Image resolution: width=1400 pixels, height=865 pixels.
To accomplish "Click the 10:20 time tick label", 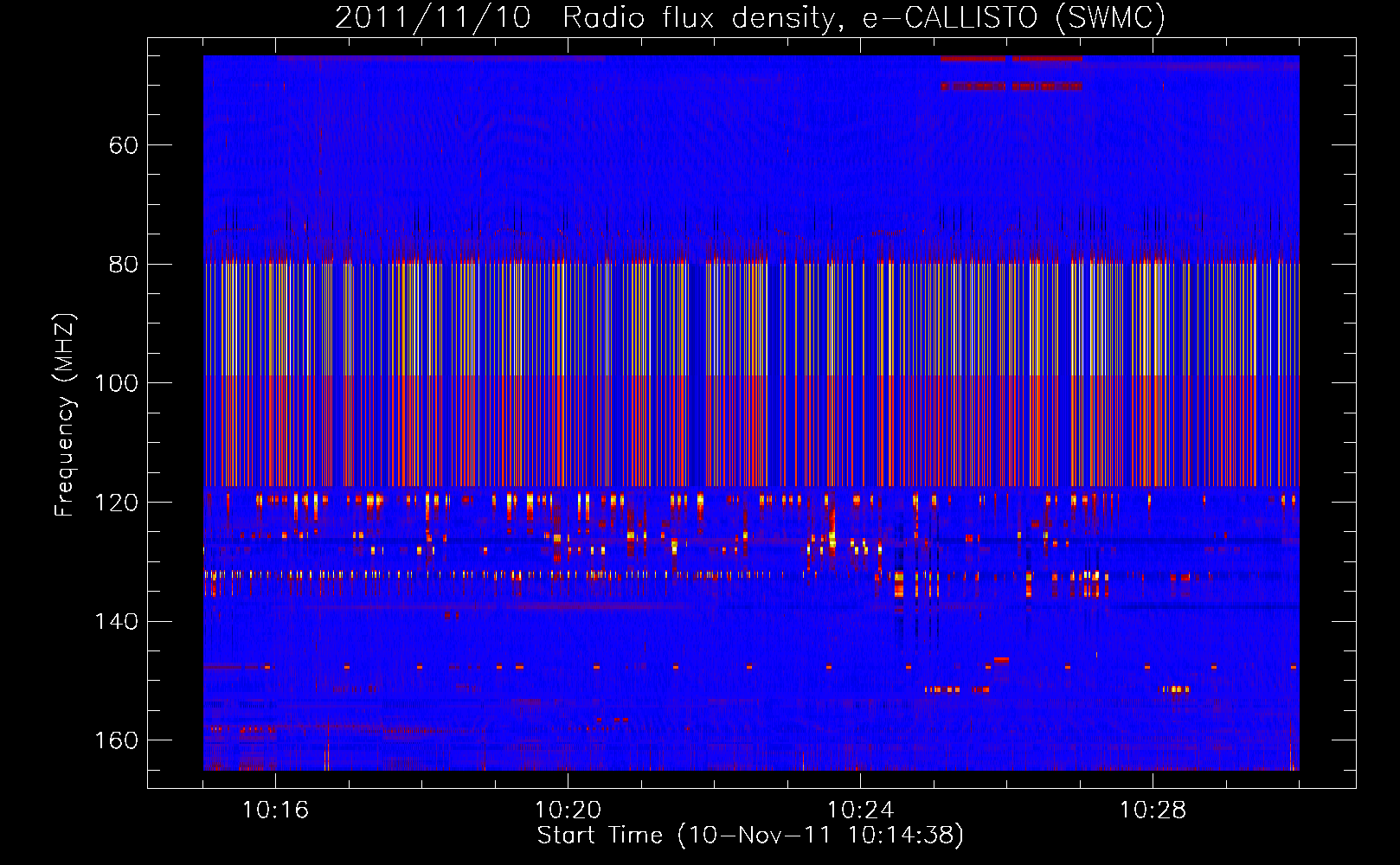I will coord(568,811).
